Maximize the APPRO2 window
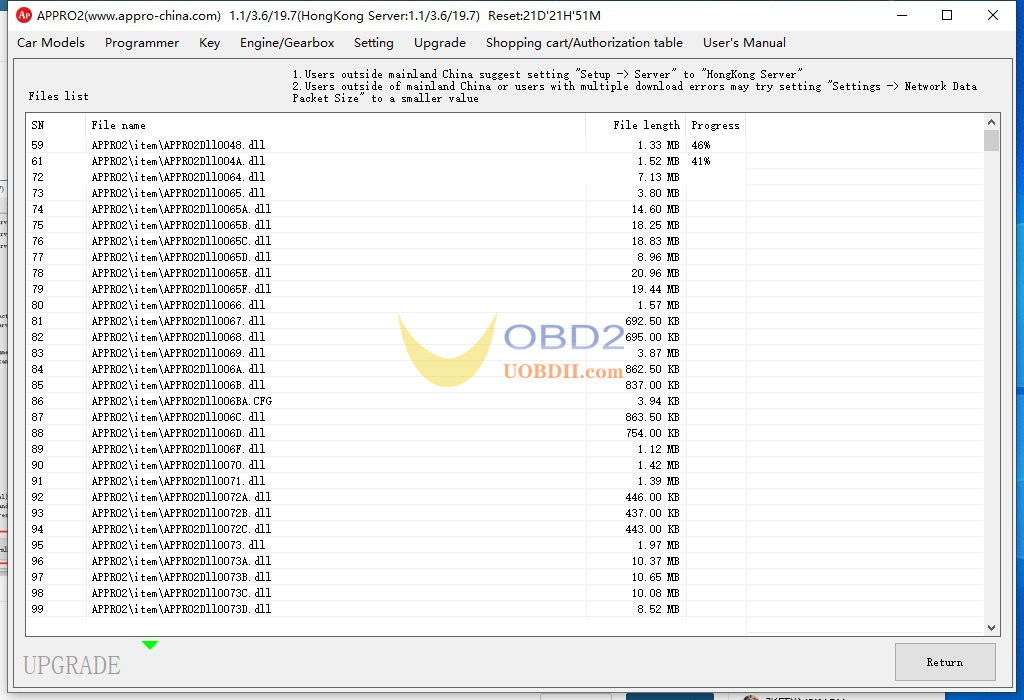Image resolution: width=1024 pixels, height=700 pixels. 947,15
